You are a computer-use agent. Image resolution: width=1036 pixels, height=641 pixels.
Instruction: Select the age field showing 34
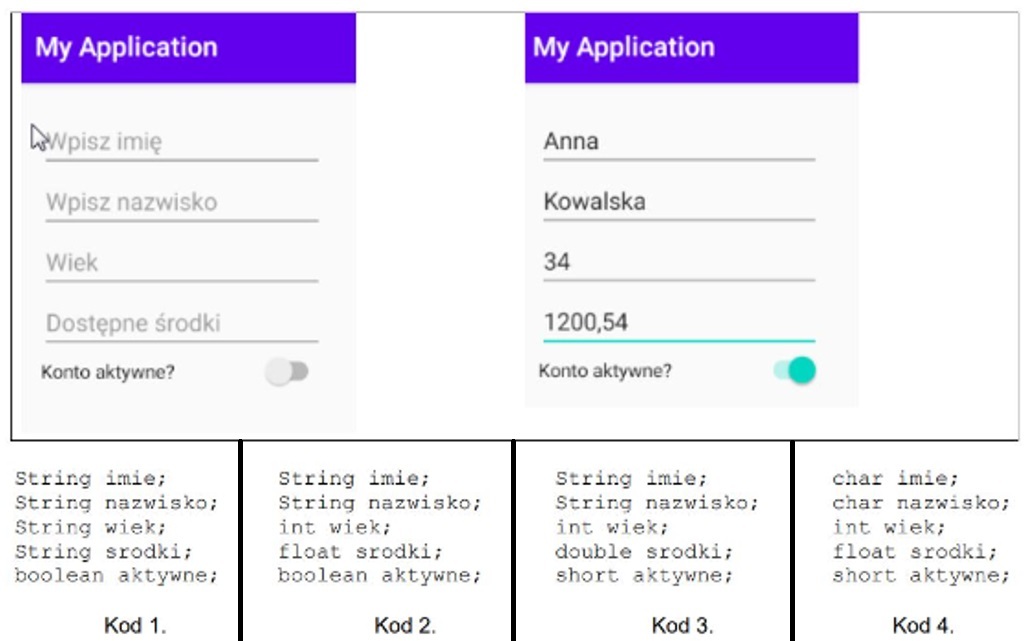679,262
